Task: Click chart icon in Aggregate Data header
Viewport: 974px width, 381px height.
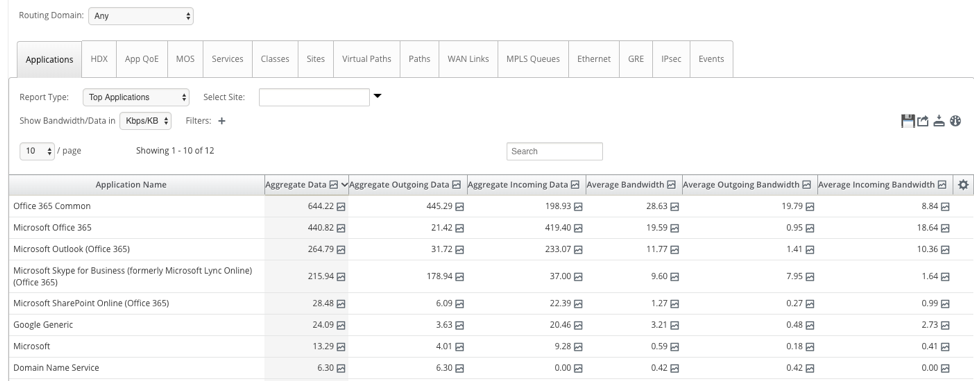Action: tap(334, 185)
